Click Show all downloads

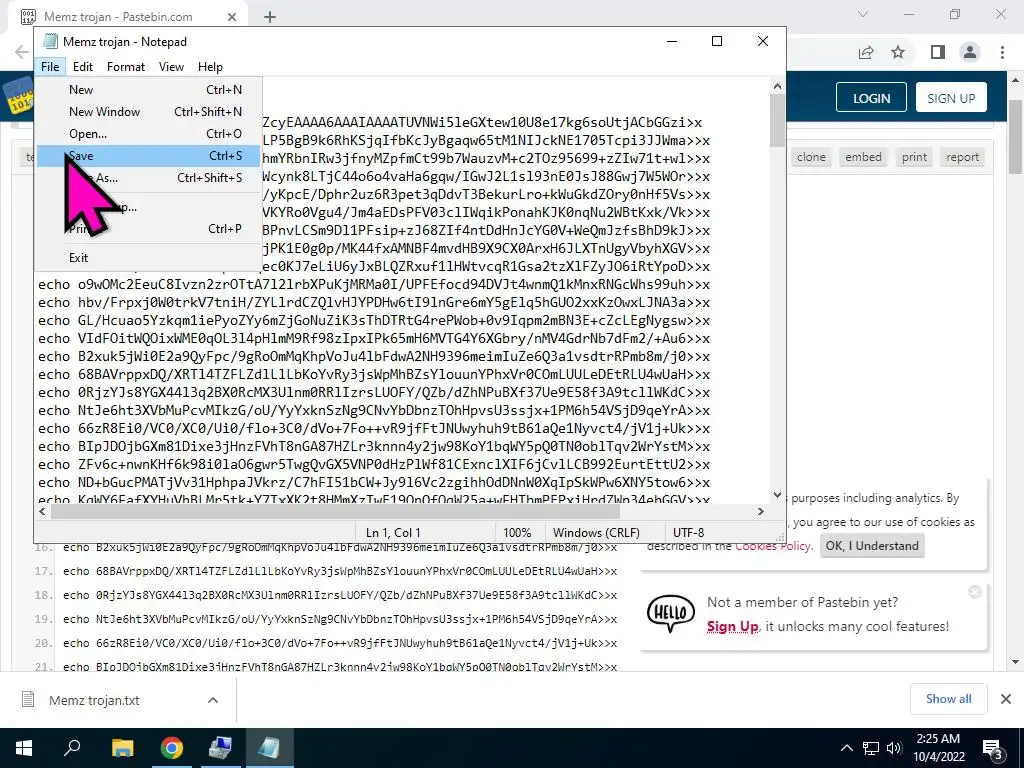click(x=948, y=699)
